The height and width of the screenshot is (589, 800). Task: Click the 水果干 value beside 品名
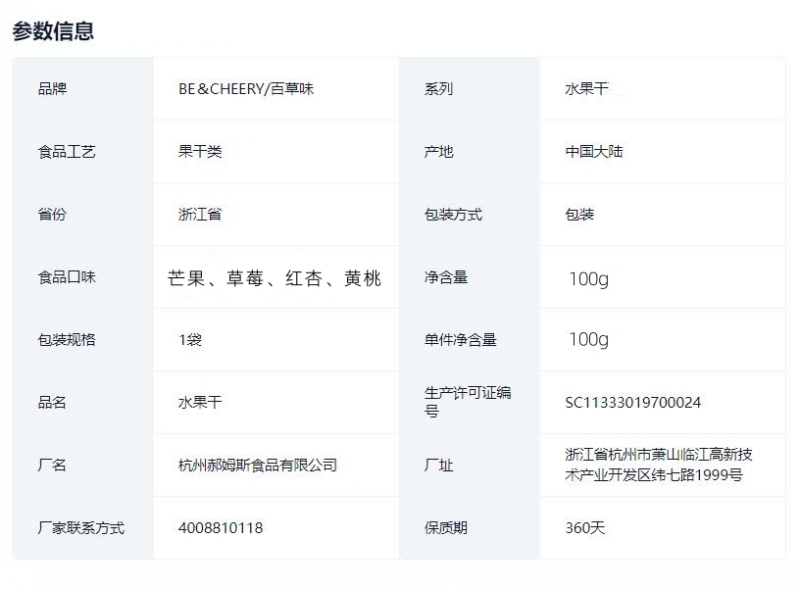200,403
